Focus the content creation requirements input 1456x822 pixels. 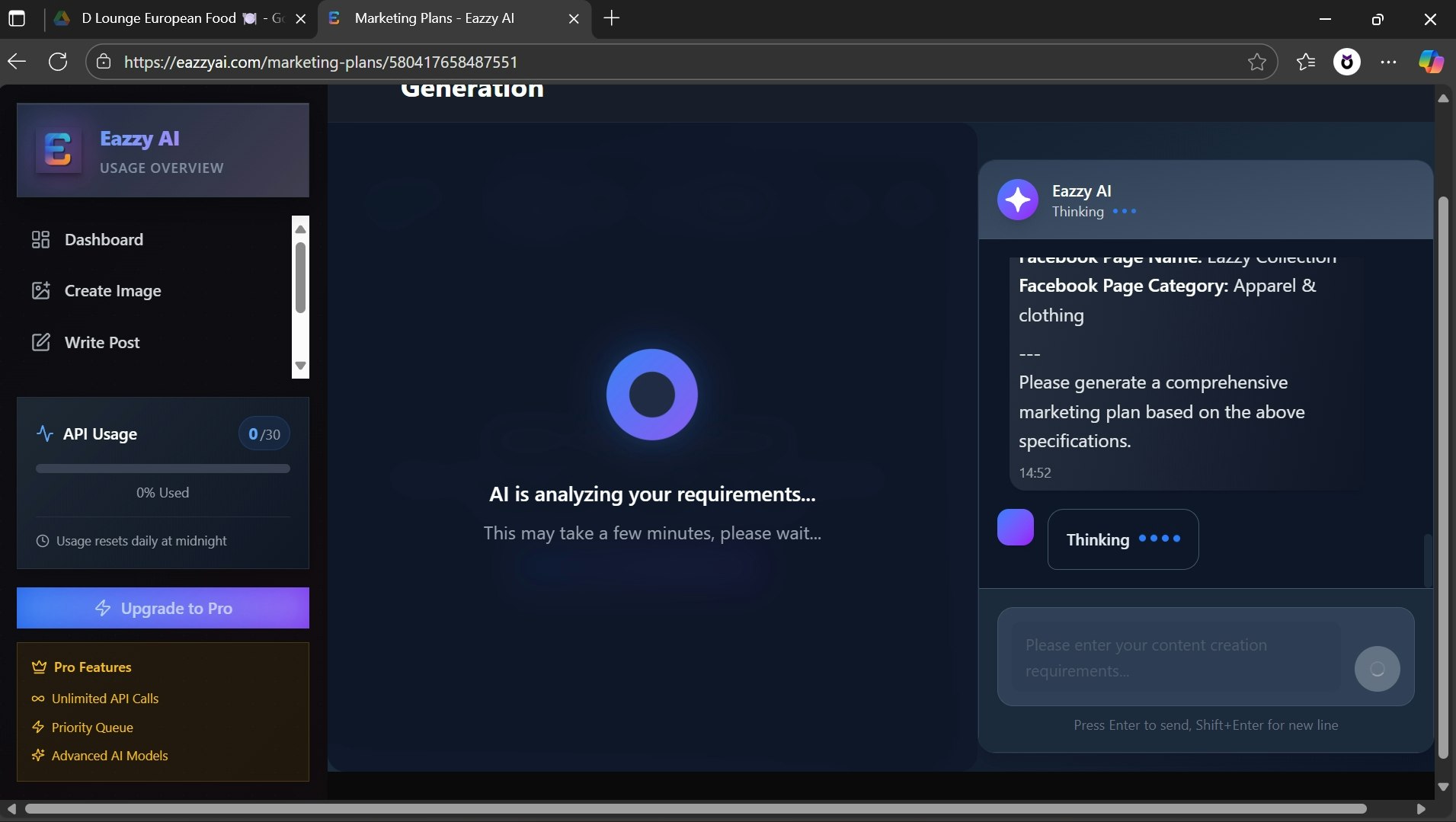(1176, 657)
